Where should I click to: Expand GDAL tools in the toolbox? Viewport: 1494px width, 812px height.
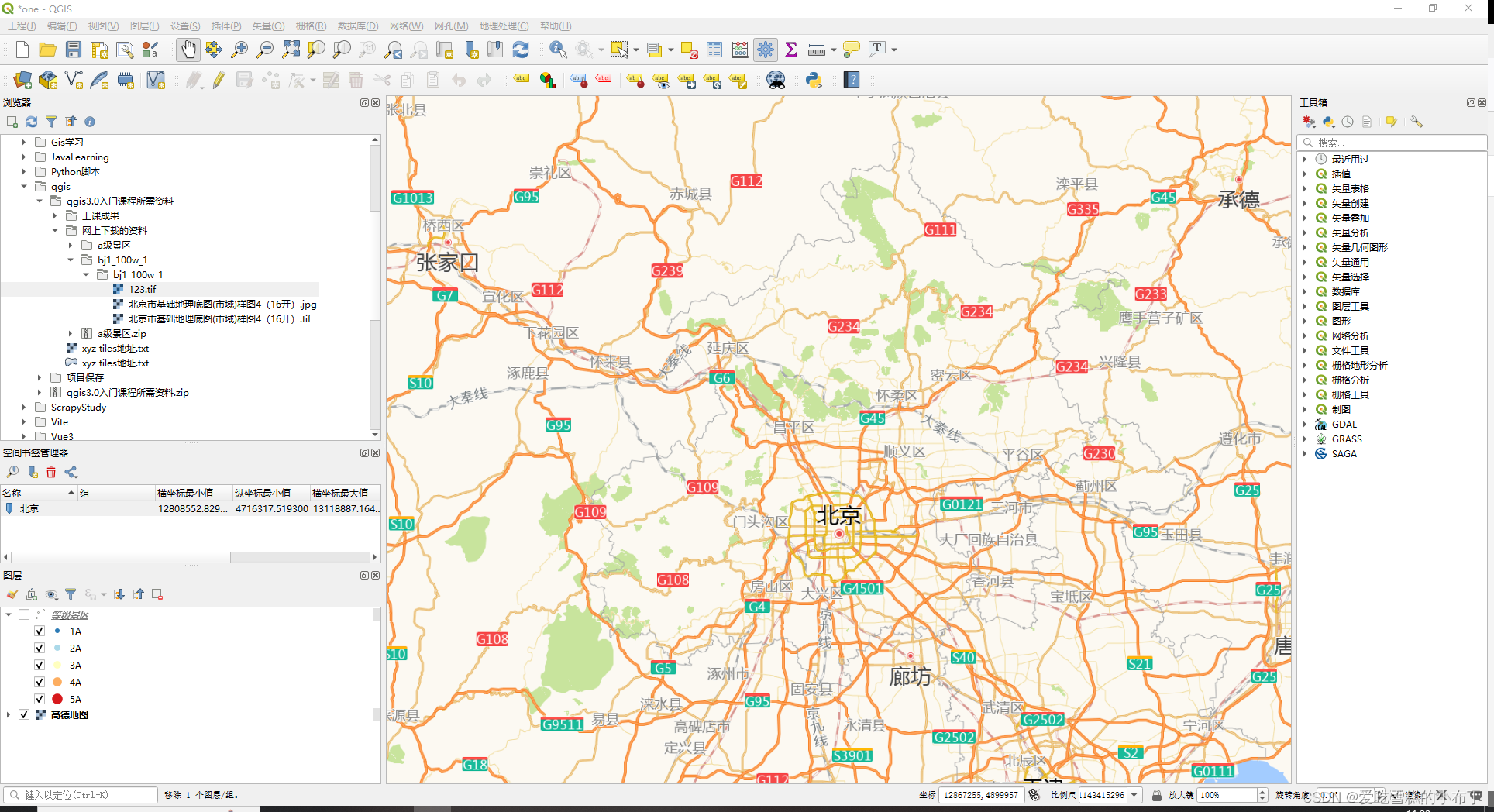tap(1305, 424)
